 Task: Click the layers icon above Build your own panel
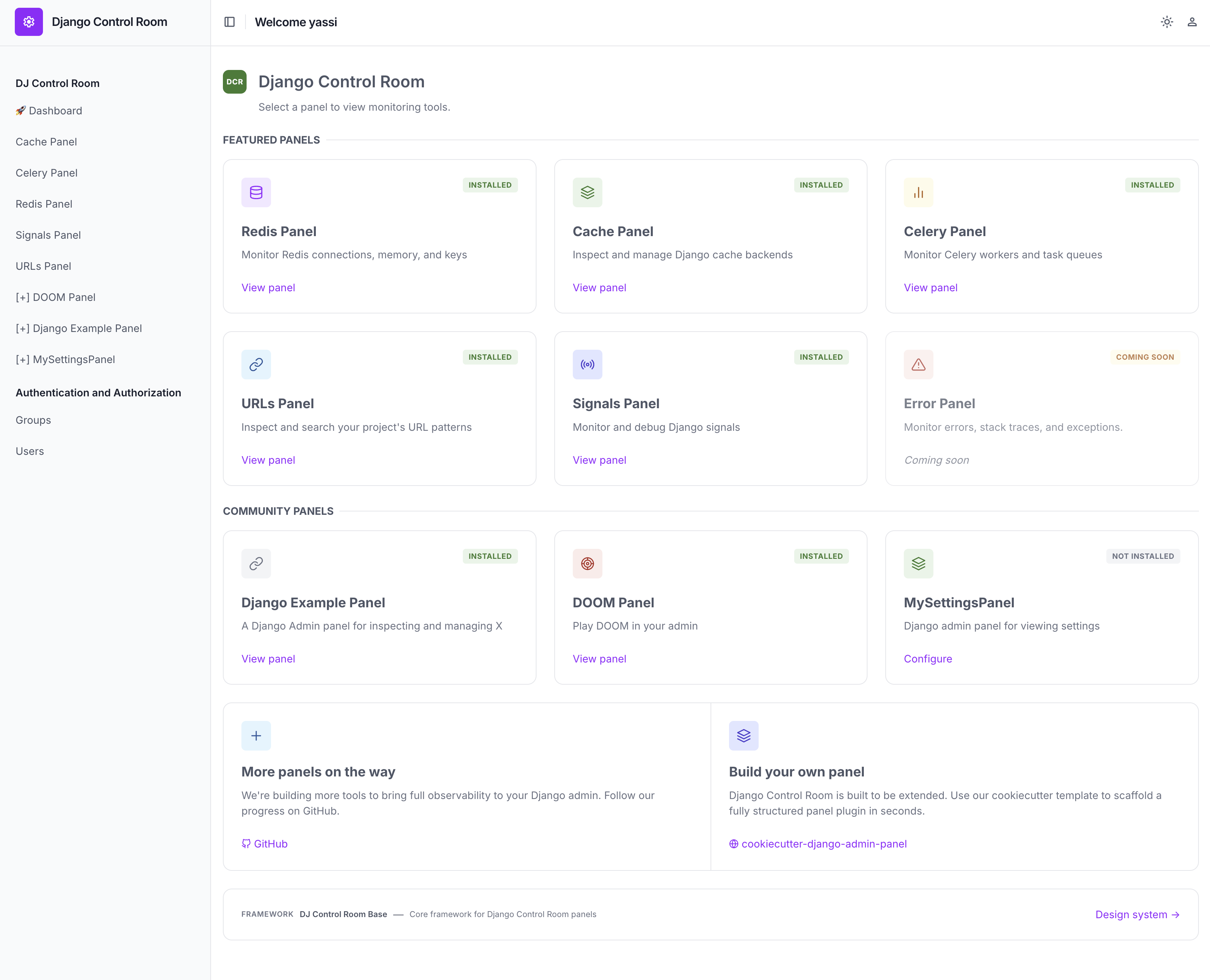click(743, 736)
